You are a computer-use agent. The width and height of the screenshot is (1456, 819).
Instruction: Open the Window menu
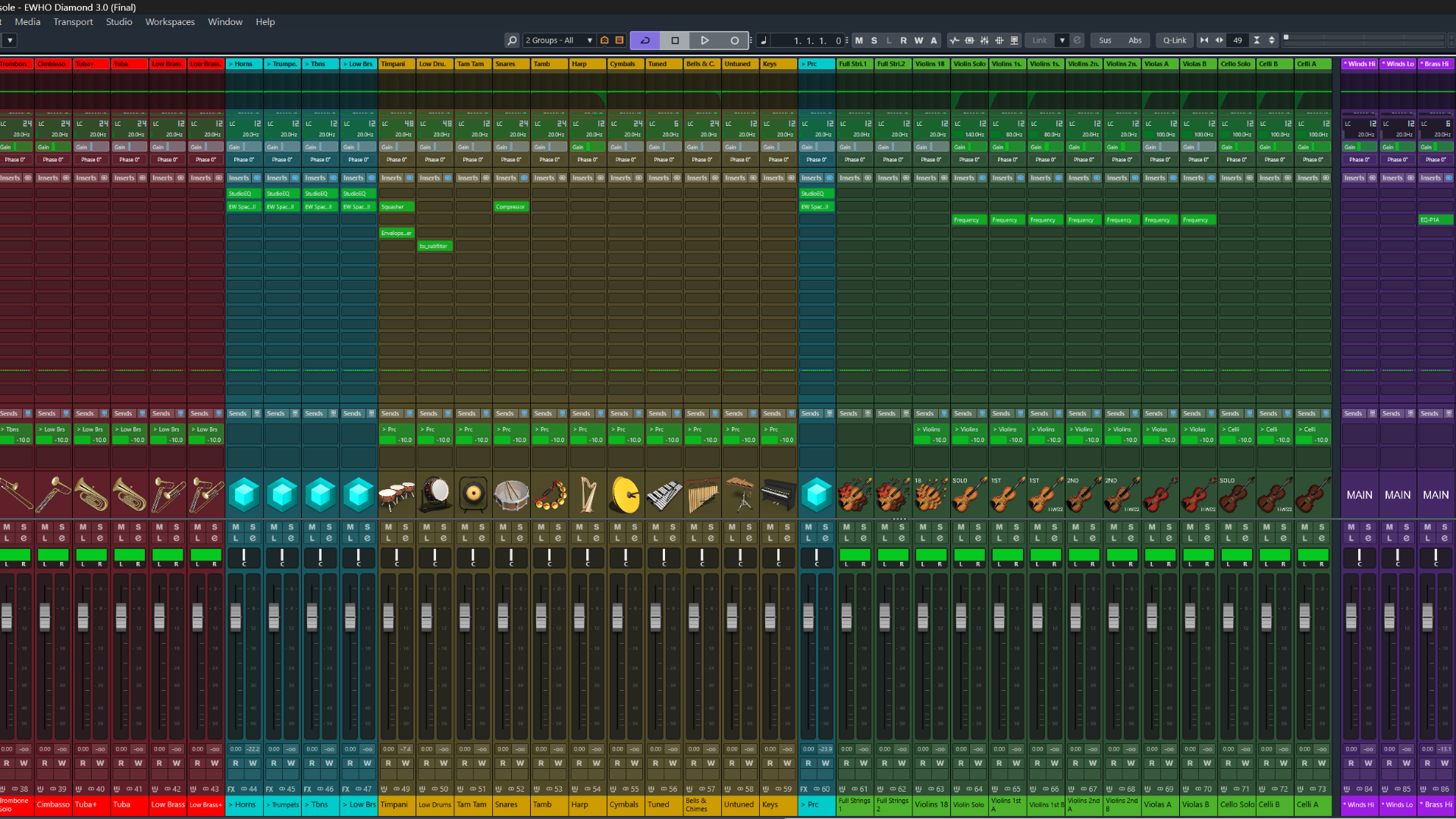point(225,22)
